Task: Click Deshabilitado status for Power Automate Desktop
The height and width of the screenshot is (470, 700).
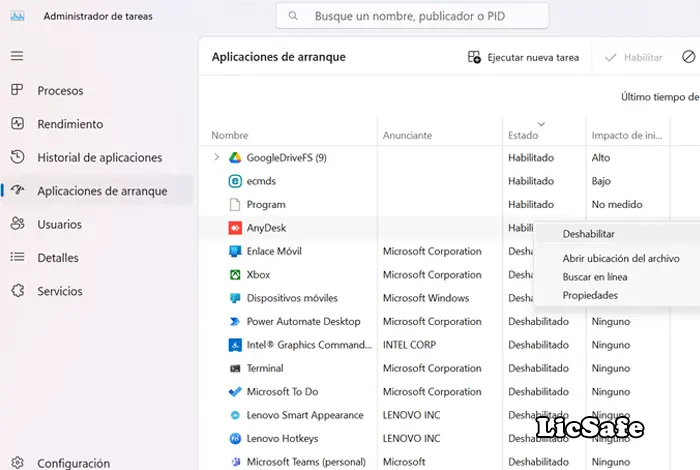Action: [538, 321]
